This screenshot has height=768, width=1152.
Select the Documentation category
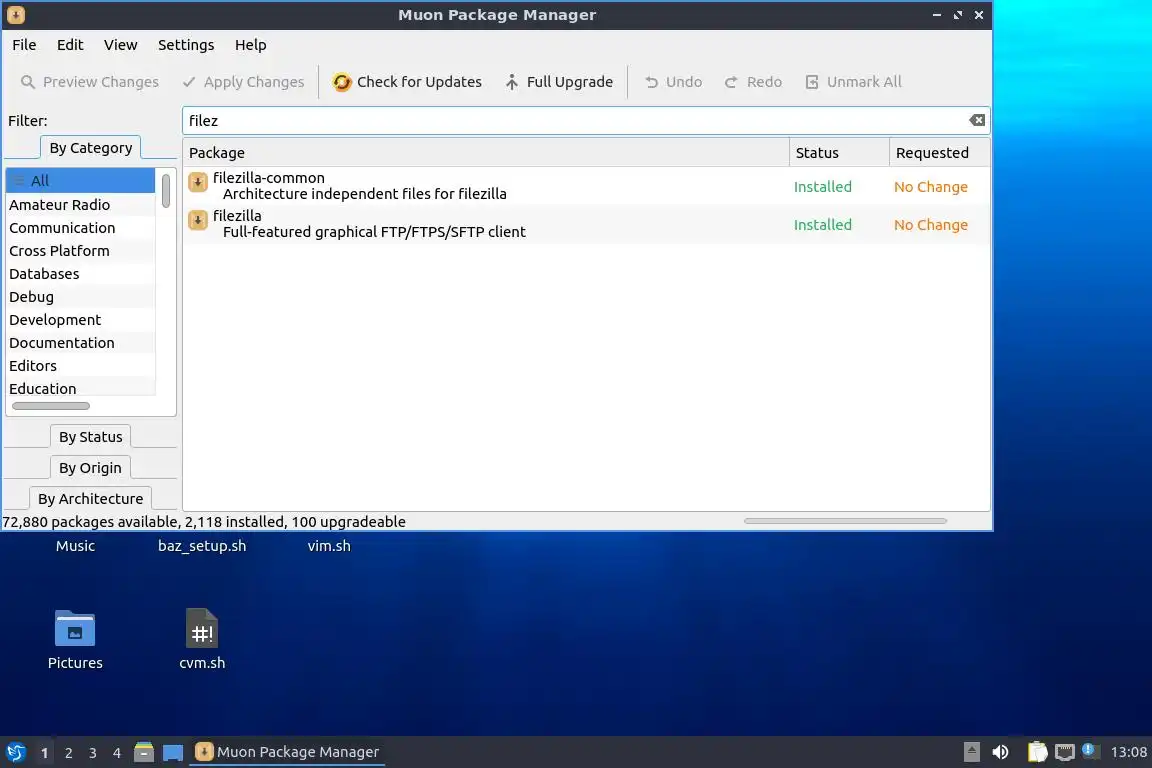(x=81, y=342)
